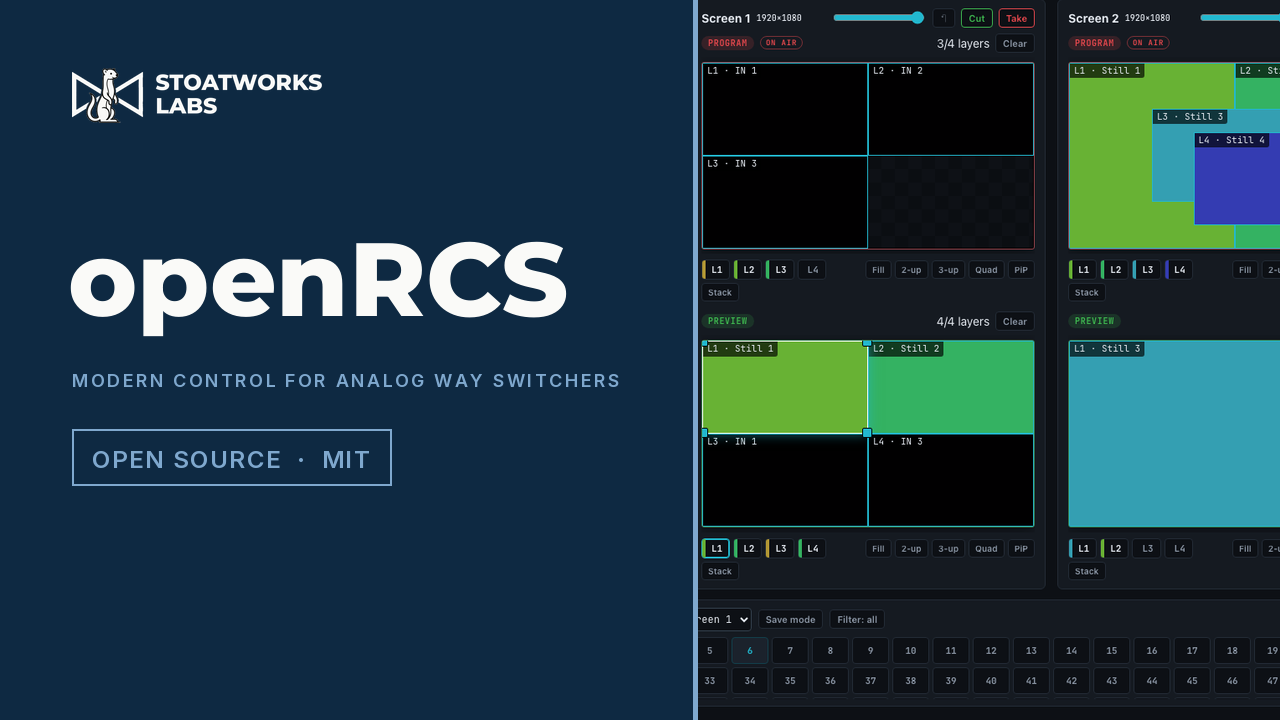Viewport: 1280px width, 720px height.
Task: Toggle layer L3 in Screen 1 Program
Action: [x=780, y=270]
